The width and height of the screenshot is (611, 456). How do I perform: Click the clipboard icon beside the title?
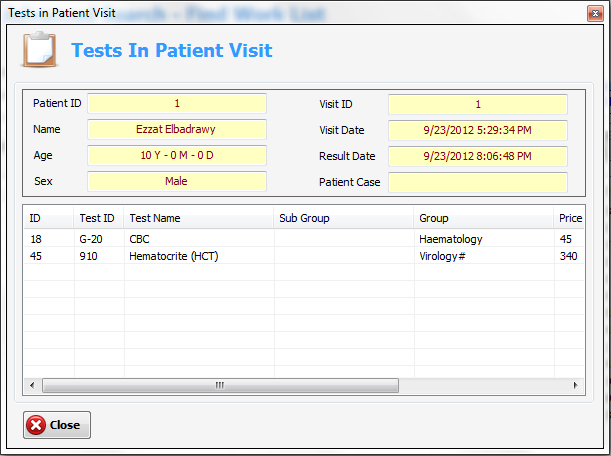pos(39,49)
